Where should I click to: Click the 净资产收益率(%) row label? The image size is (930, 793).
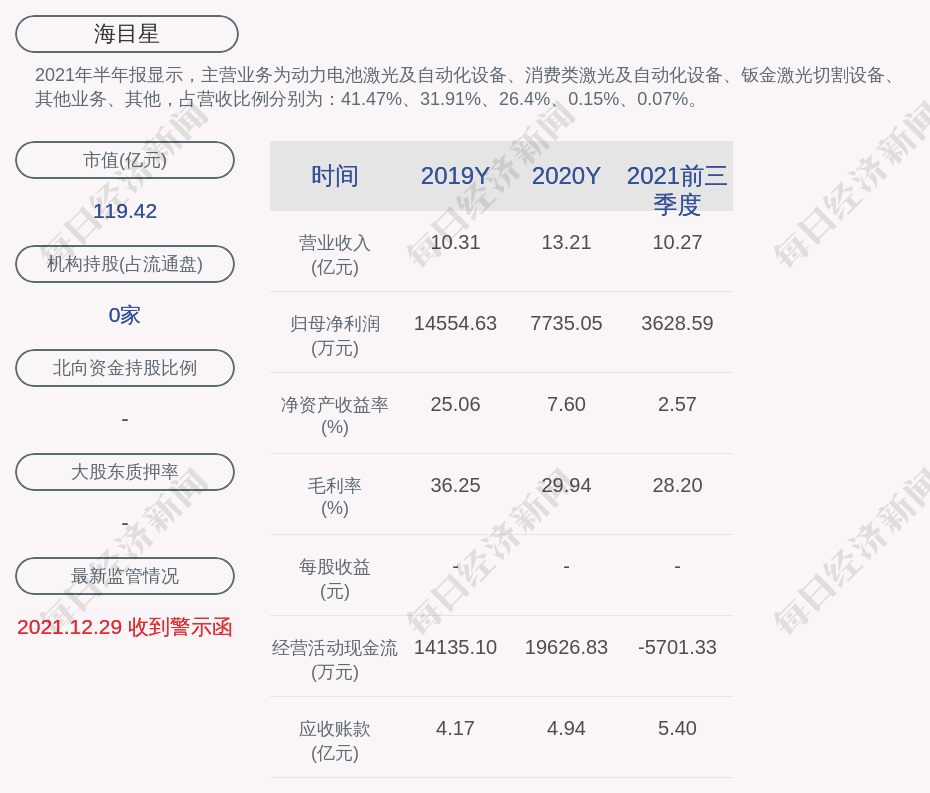click(335, 416)
